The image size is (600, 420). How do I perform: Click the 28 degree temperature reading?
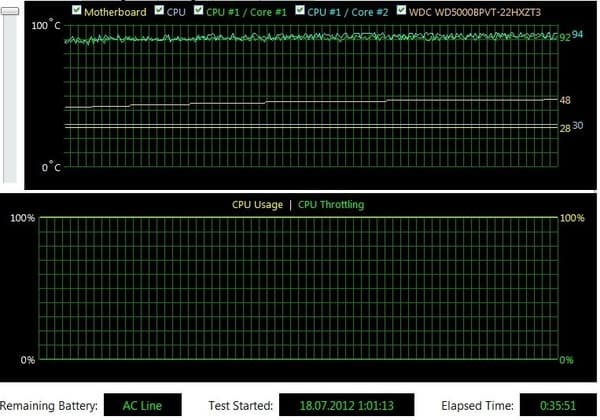(x=565, y=128)
